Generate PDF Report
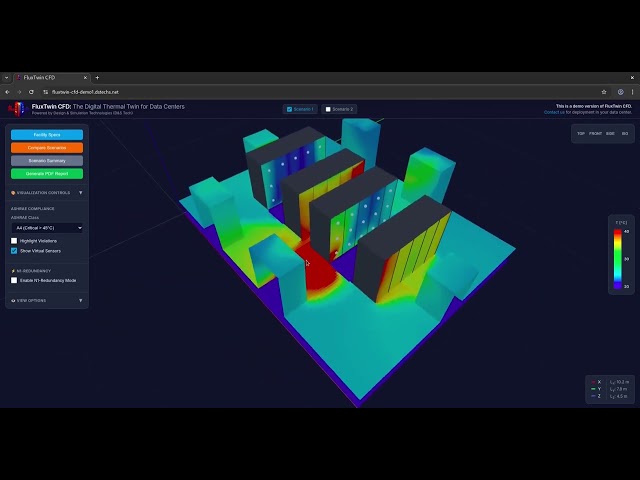Screen dimensions: 640x480 [x=47, y=174]
